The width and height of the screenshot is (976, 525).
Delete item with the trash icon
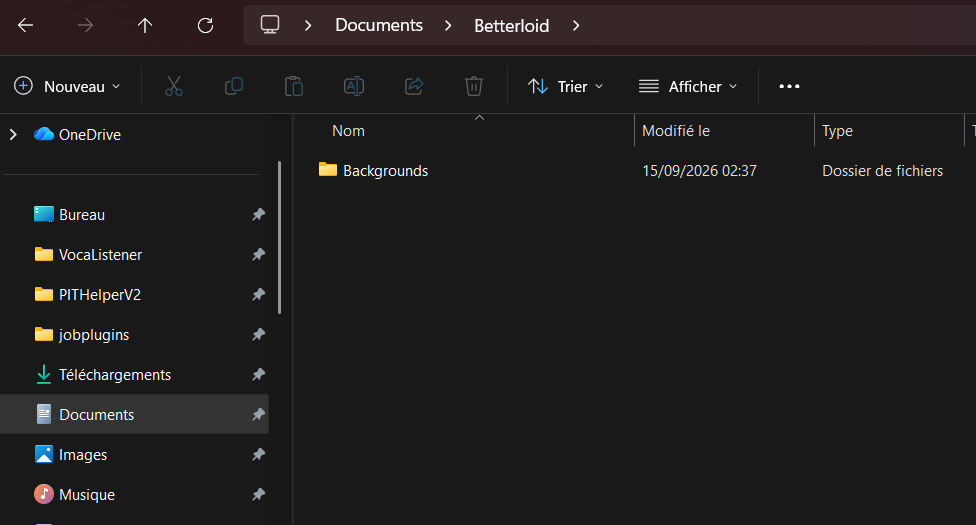(474, 86)
